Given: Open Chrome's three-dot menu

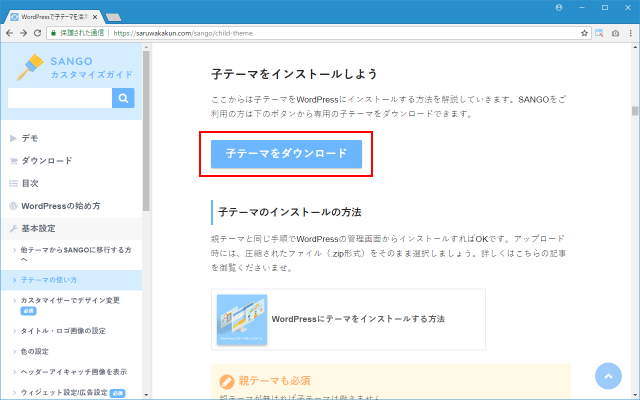Looking at the screenshot, I should (631, 33).
